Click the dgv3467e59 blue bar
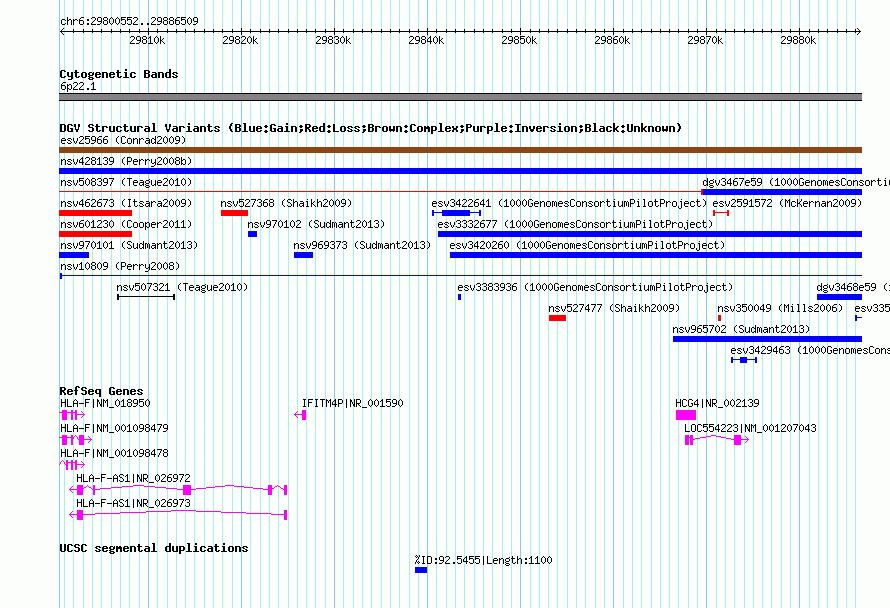This screenshot has width=890, height=608. point(782,192)
